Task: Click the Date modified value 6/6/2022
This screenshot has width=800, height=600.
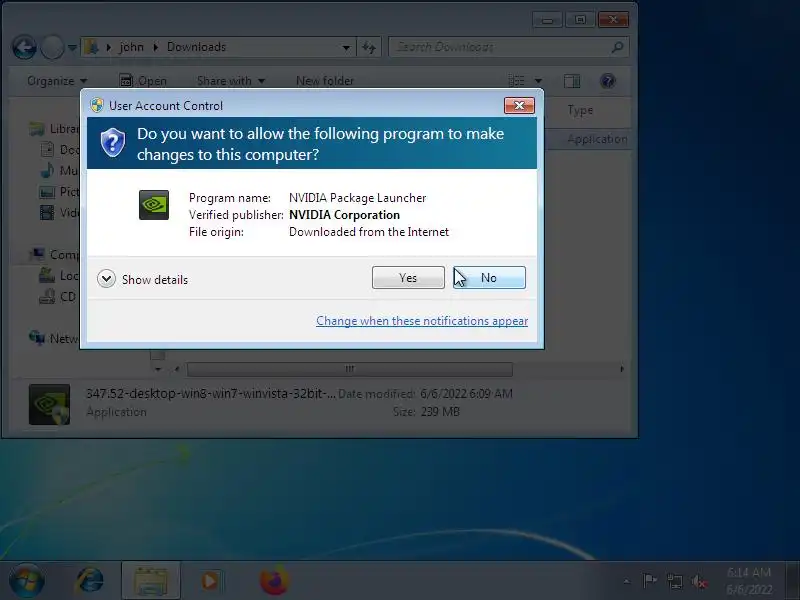Action: click(x=466, y=393)
